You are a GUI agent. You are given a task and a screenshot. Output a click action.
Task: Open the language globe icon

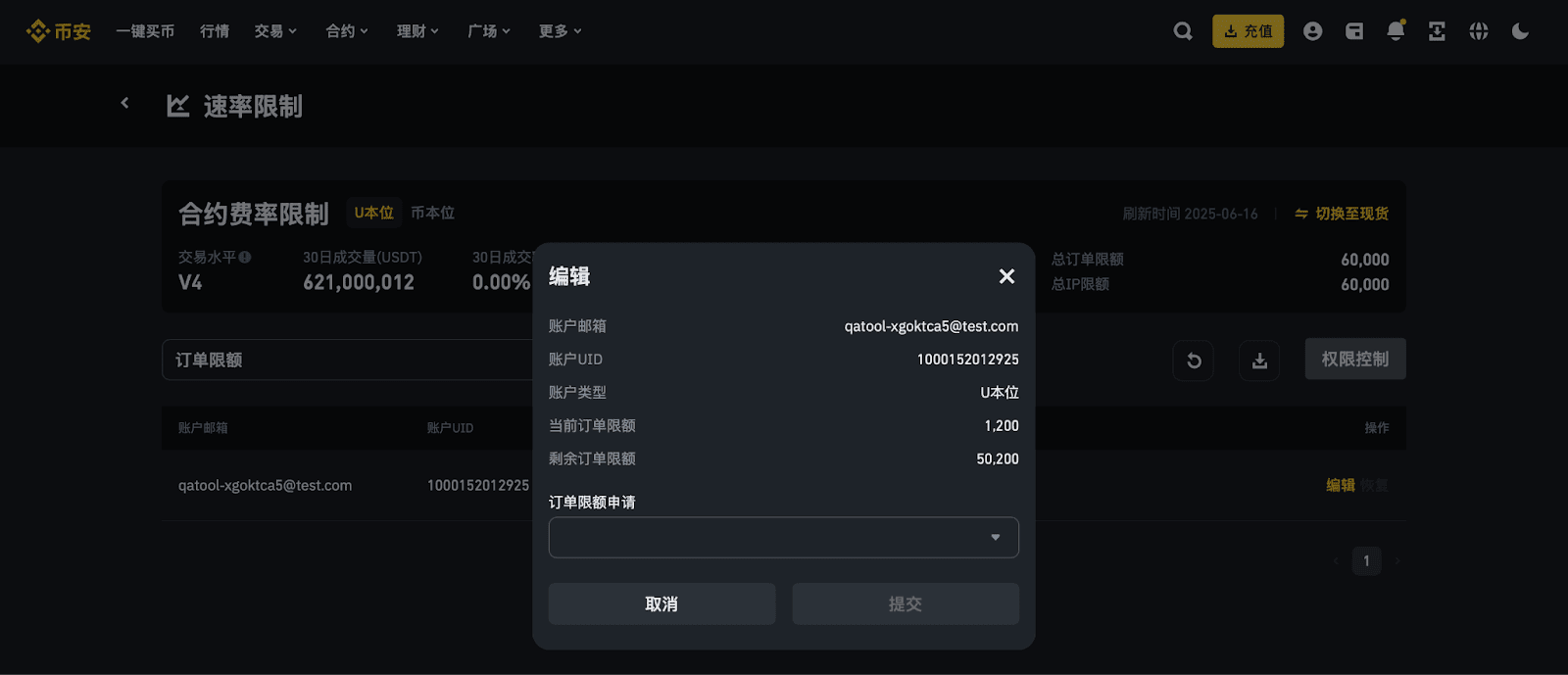tap(1479, 31)
